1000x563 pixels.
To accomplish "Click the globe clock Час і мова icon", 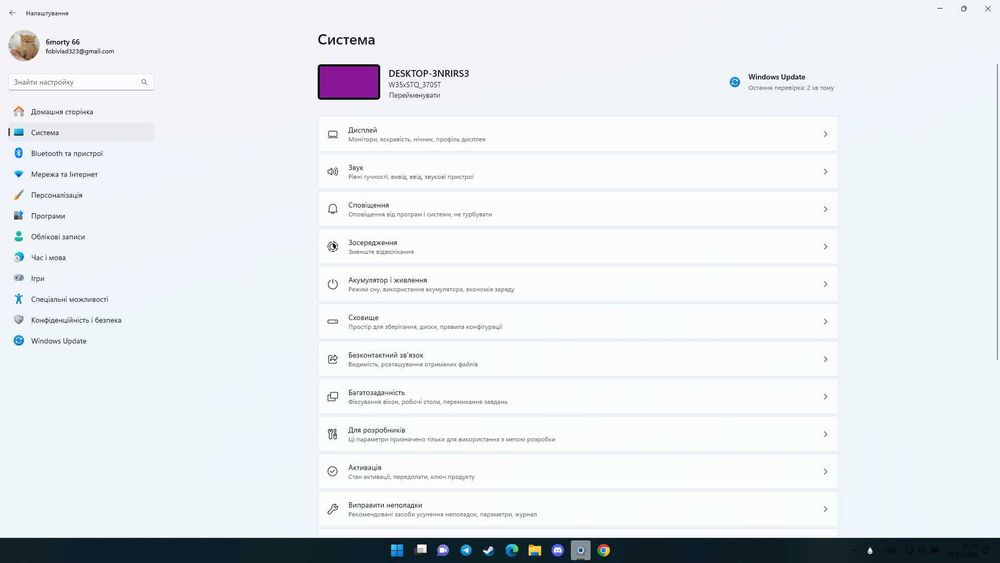I will pos(18,257).
